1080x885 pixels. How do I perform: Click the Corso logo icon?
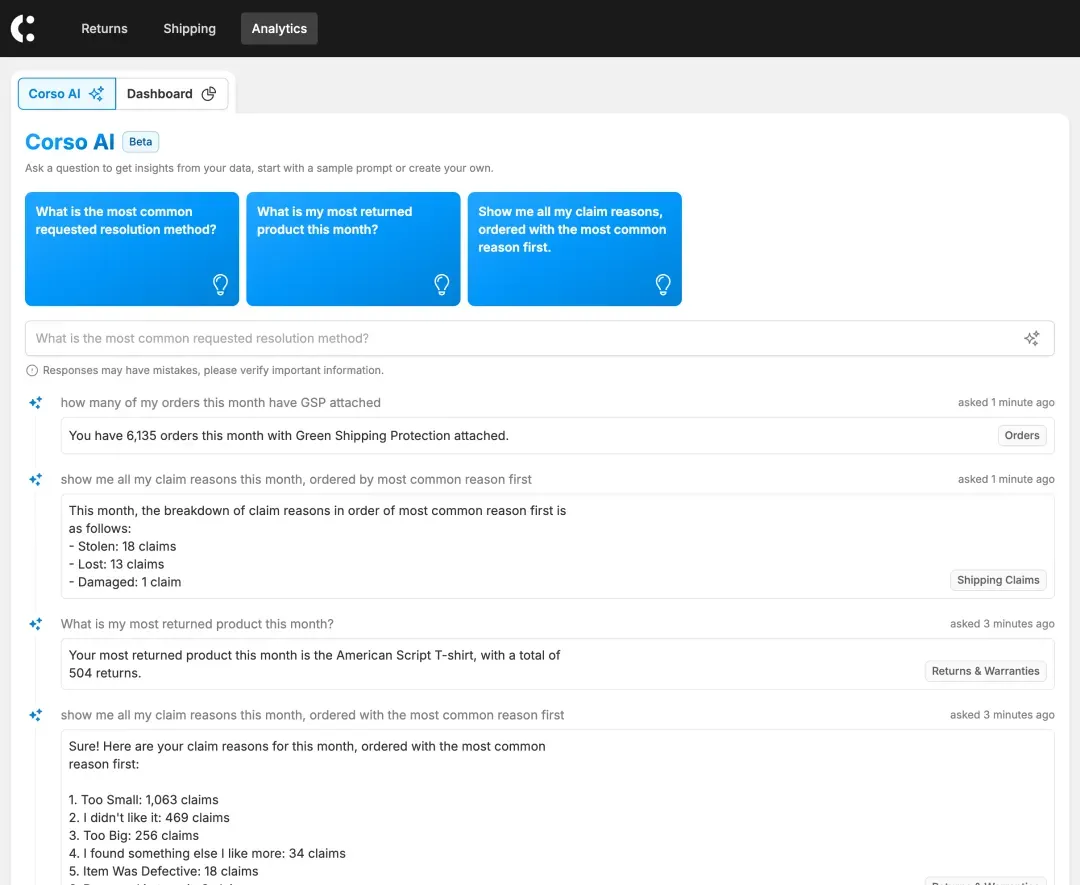coord(23,28)
